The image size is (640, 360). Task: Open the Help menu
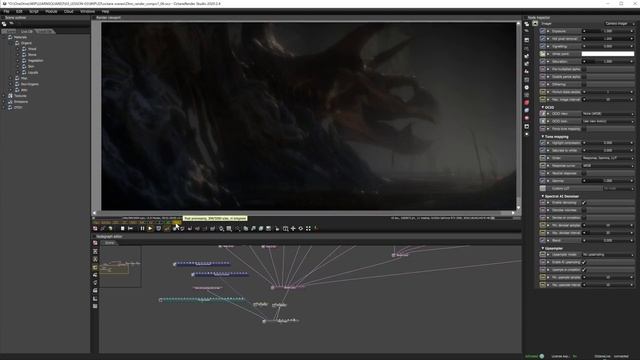(105, 11)
